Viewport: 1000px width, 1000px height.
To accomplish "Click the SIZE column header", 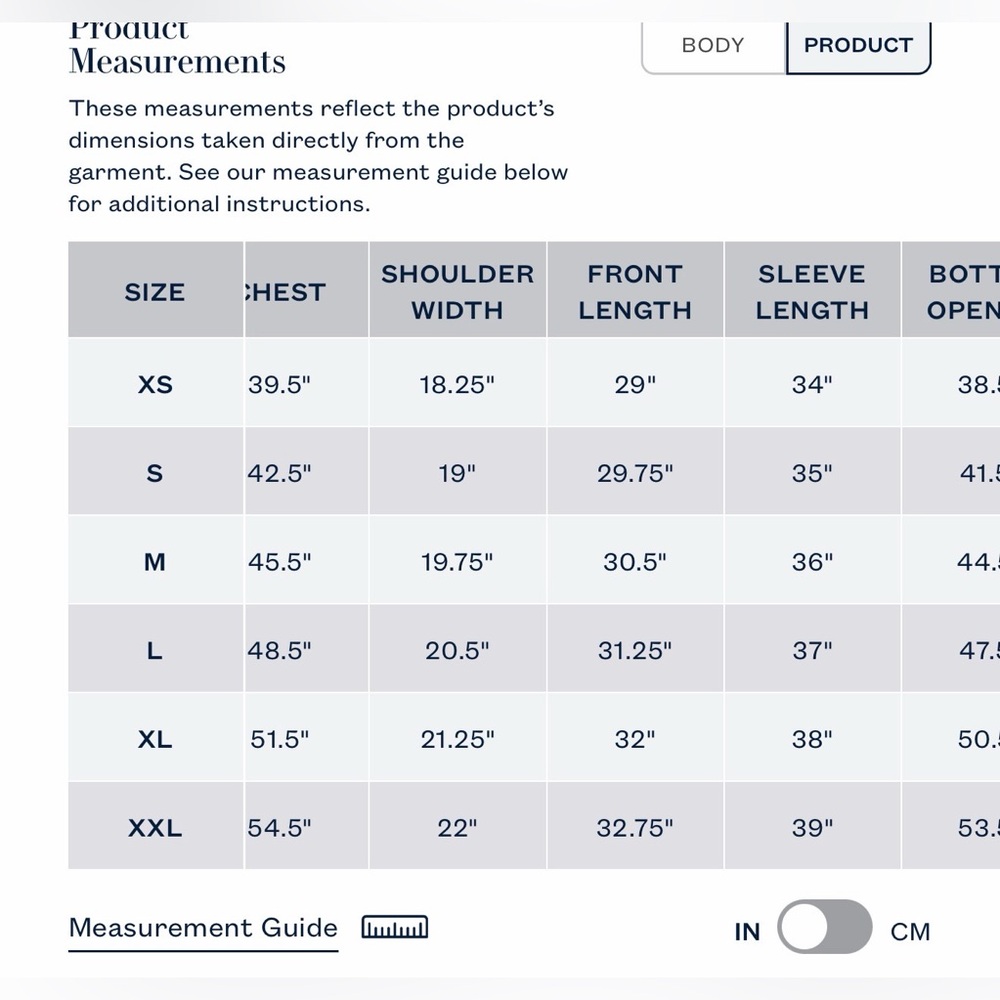I will click(156, 290).
